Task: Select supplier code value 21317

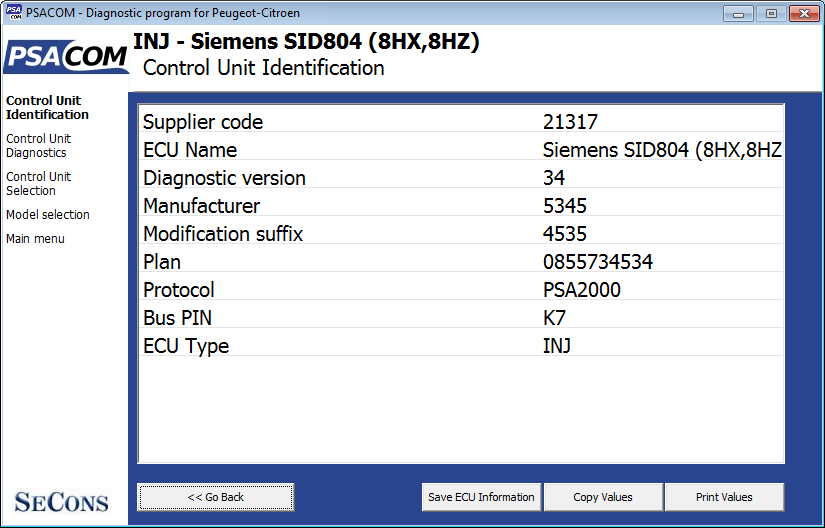Action: (x=570, y=122)
